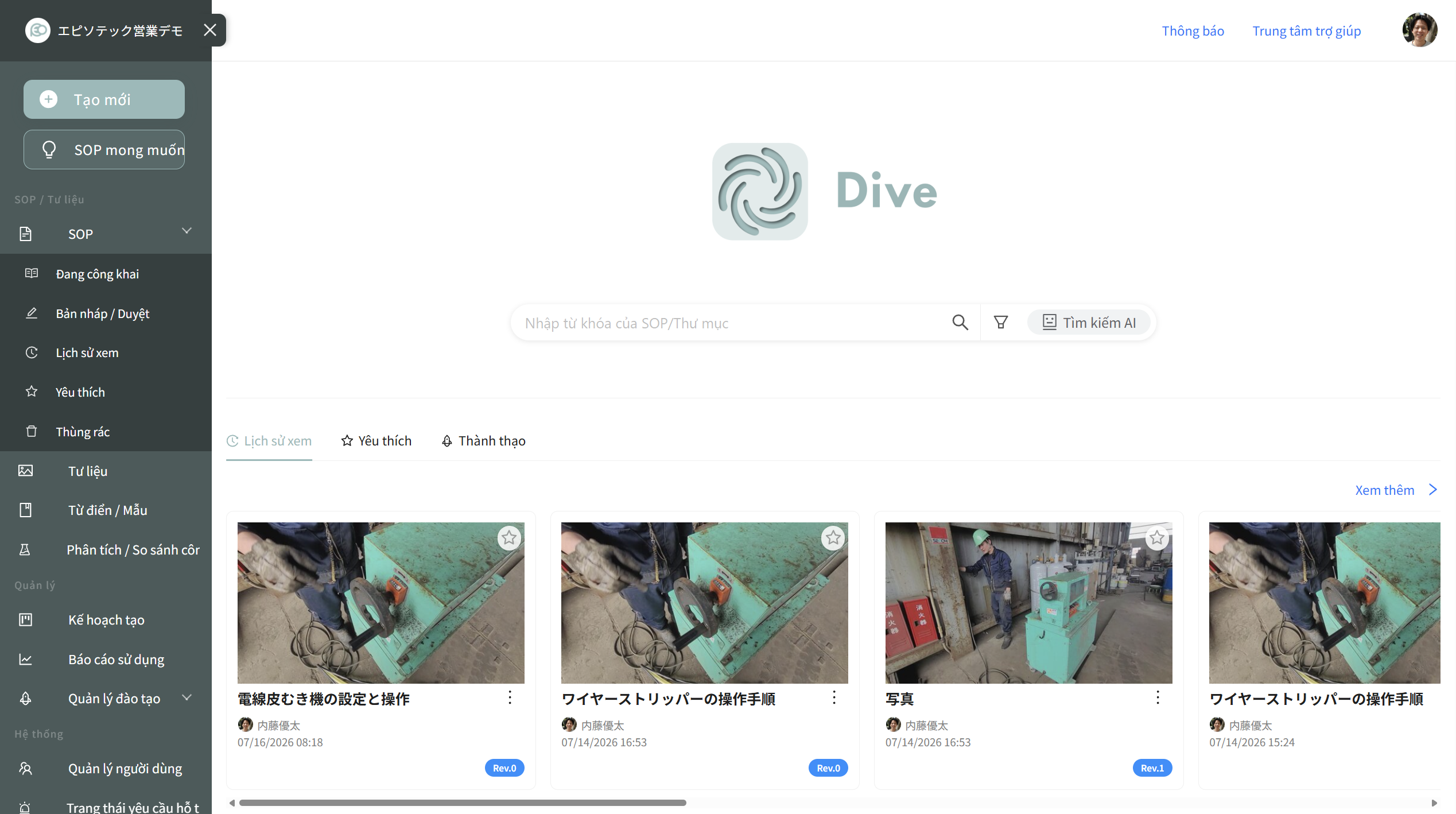
Task: Expand the Quản lý đào tạo chevron
Action: [x=187, y=697]
